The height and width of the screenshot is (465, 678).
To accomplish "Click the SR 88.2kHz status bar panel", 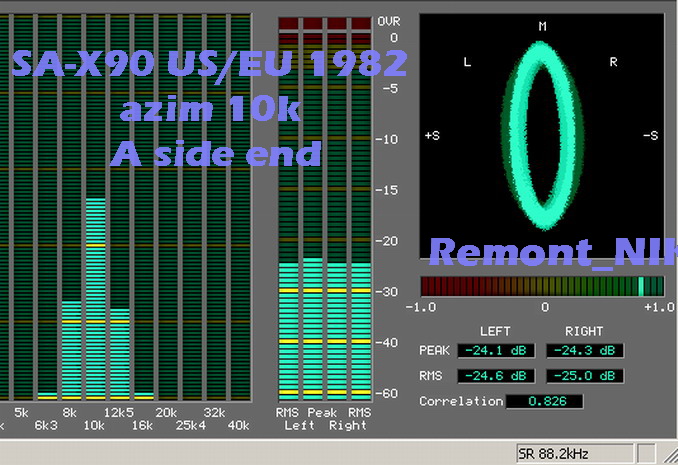I will tap(574, 453).
